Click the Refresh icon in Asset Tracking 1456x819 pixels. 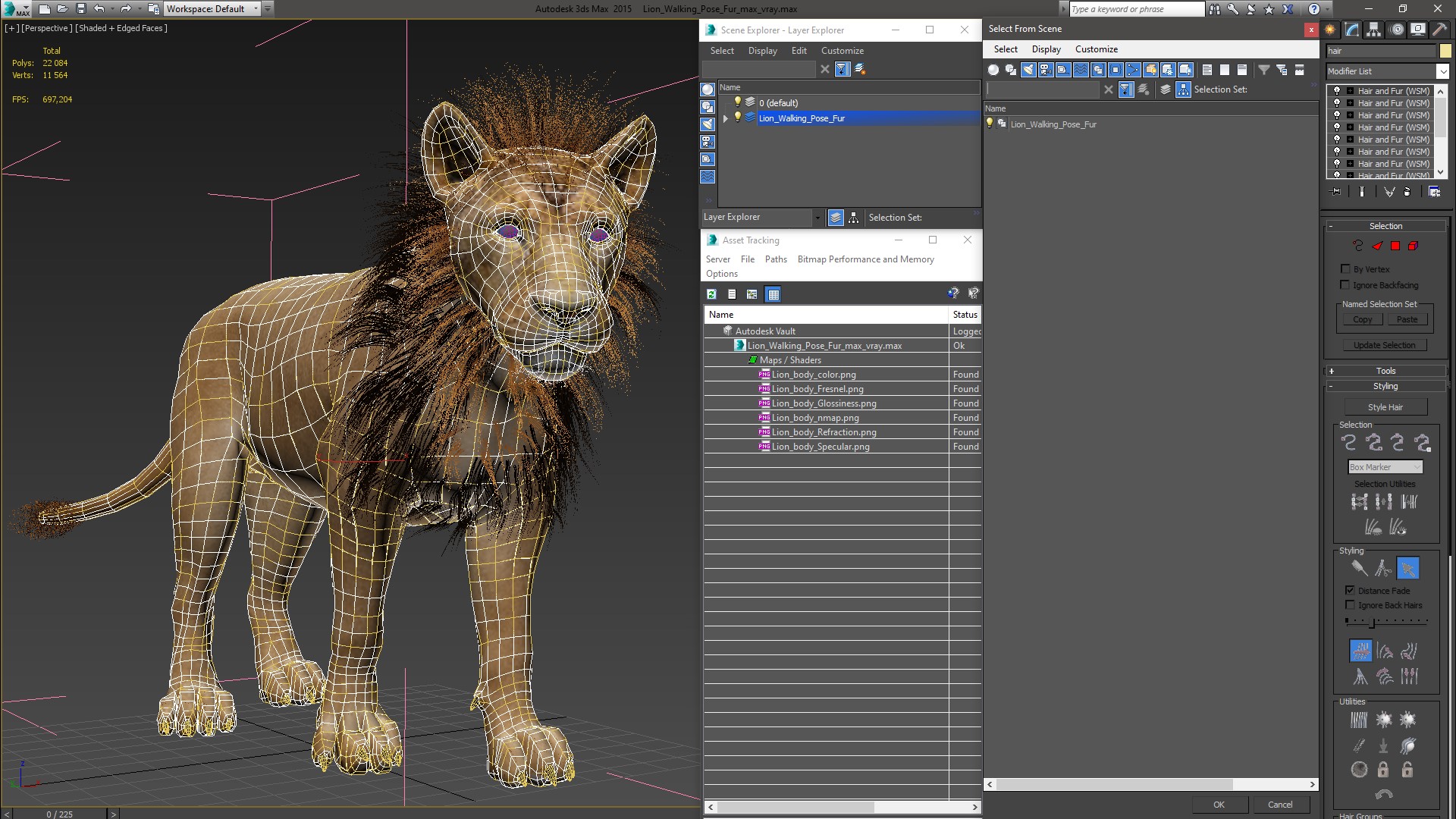[711, 294]
